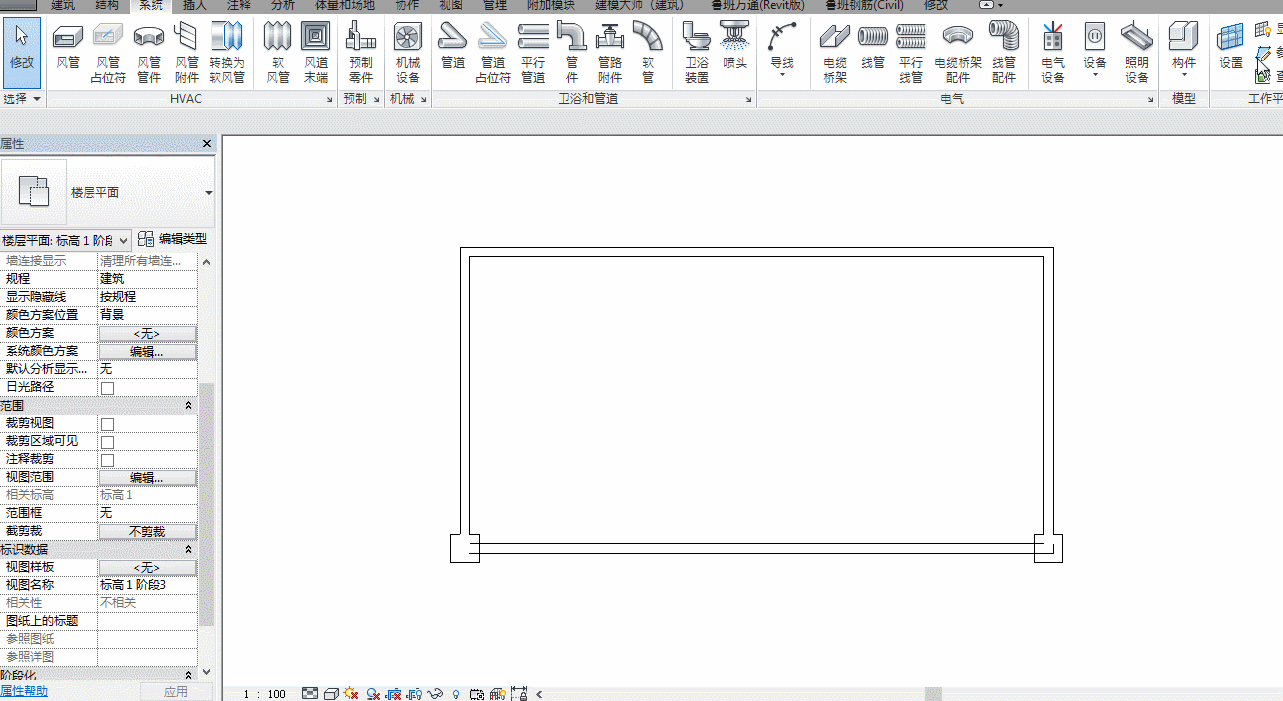The image size is (1283, 701).
Task: Click the 转换为软风管 convert tool
Action: [227, 51]
